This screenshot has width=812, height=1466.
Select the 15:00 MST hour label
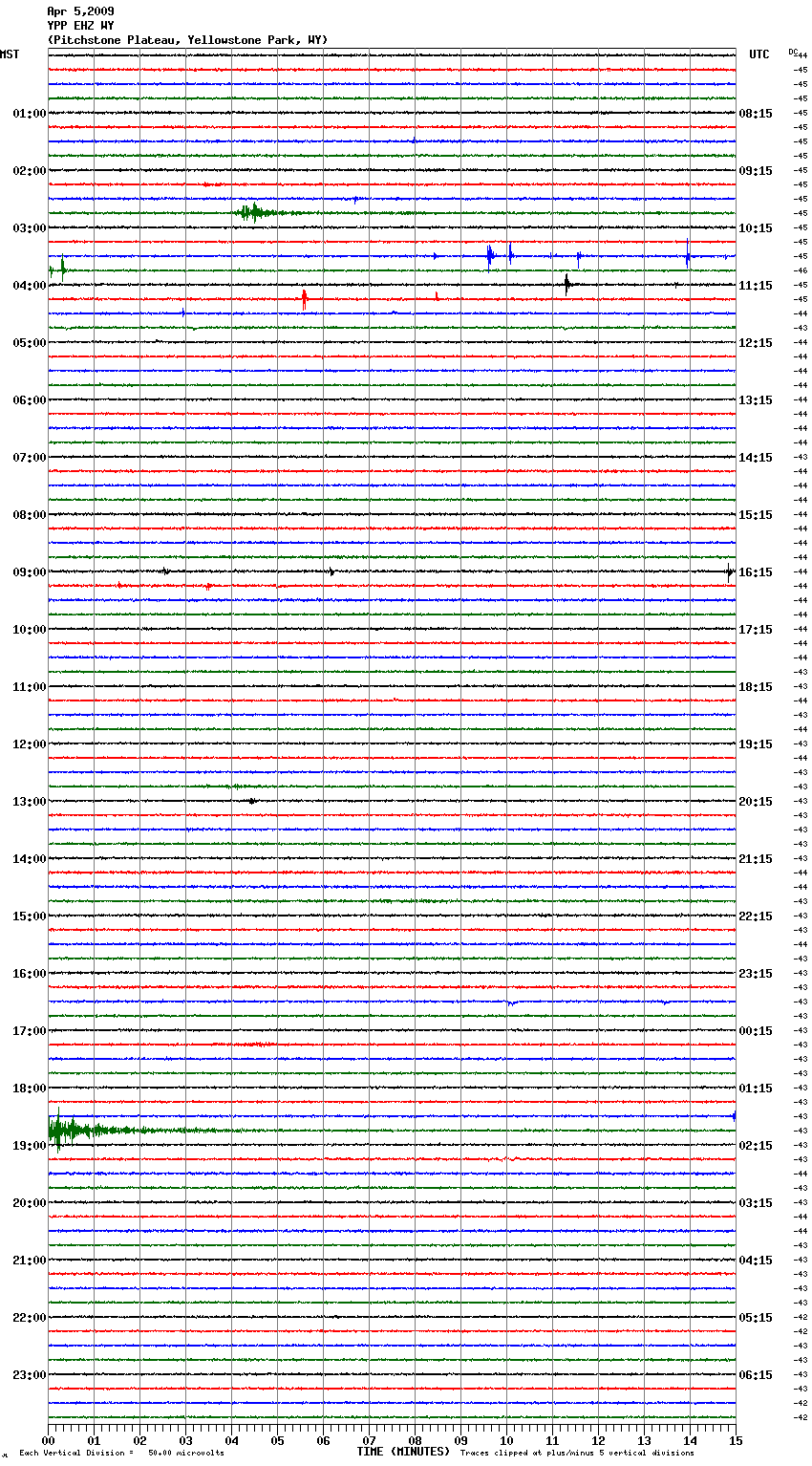[x=30, y=916]
